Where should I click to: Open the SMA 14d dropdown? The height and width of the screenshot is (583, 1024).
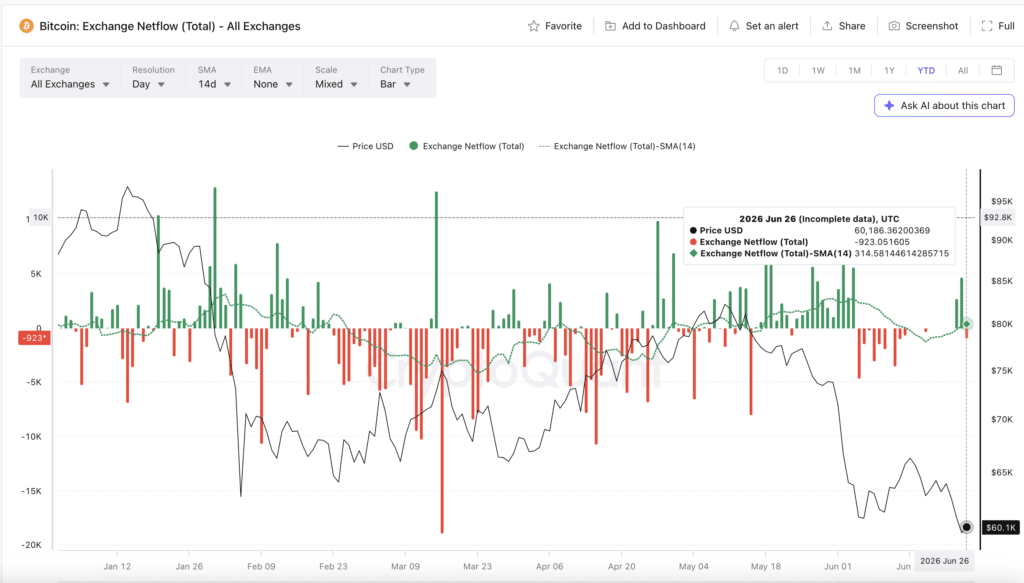[x=214, y=78]
